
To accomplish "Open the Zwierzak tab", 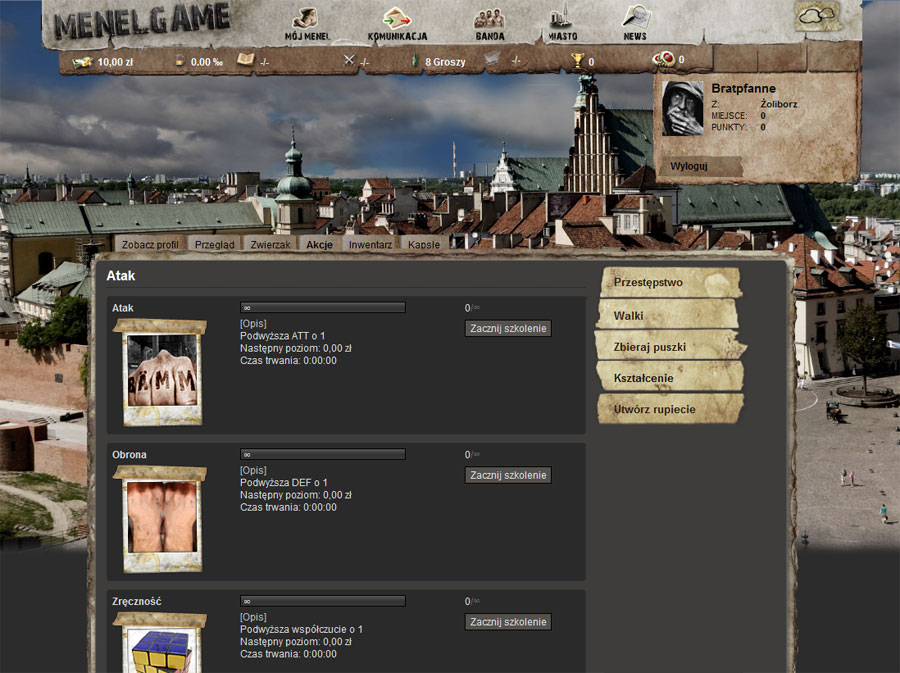I will tap(270, 244).
